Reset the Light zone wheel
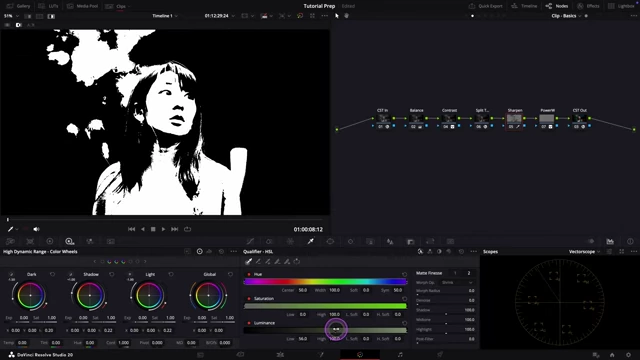640x360 pixels. [x=171, y=274]
